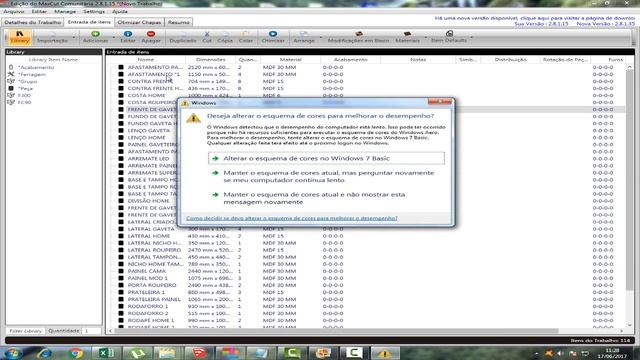Open dropdown arrow next to Item Defaults
Screen dimensions: 640x360
click(x=471, y=38)
